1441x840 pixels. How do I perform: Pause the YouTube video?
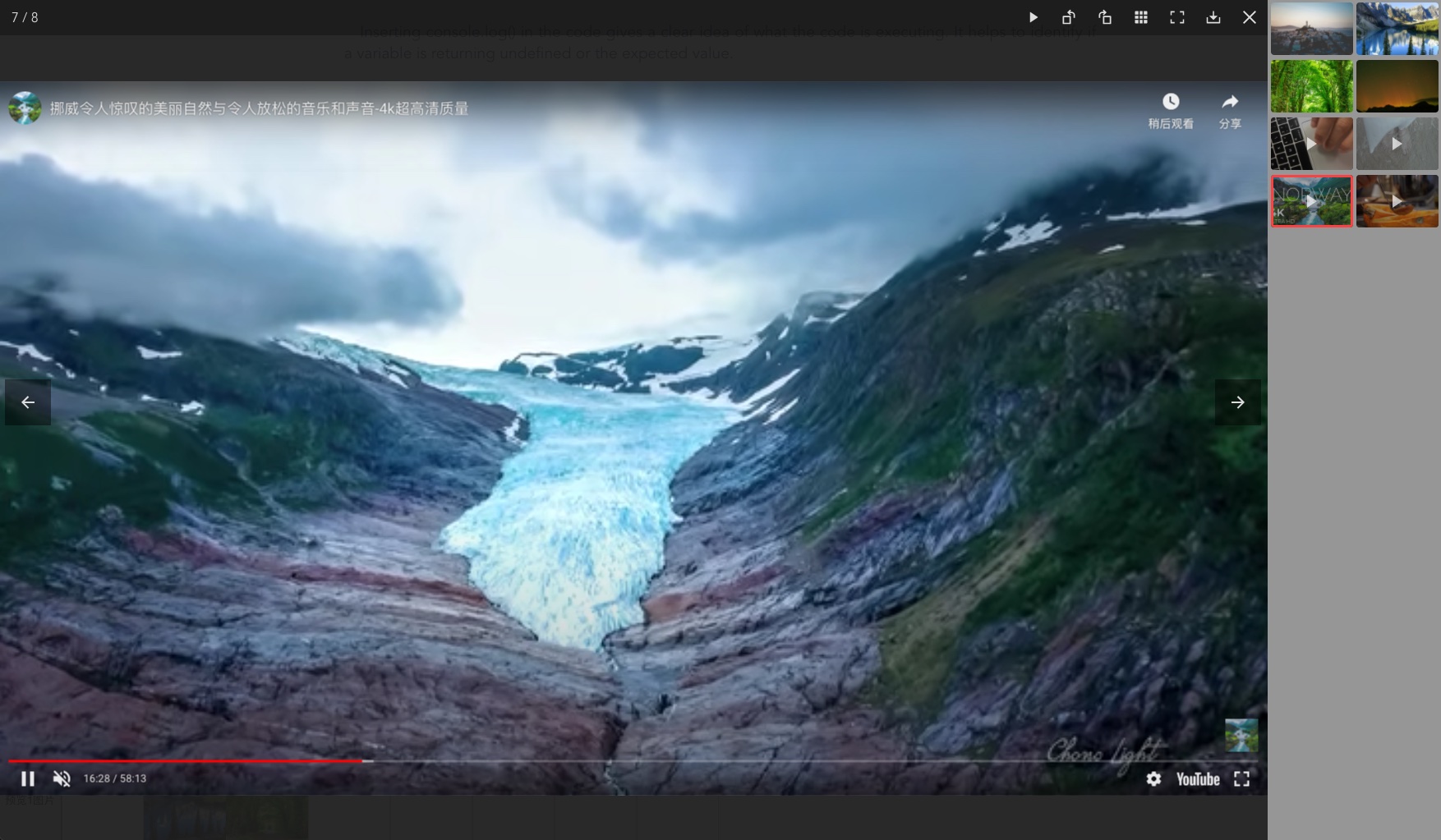(x=28, y=778)
